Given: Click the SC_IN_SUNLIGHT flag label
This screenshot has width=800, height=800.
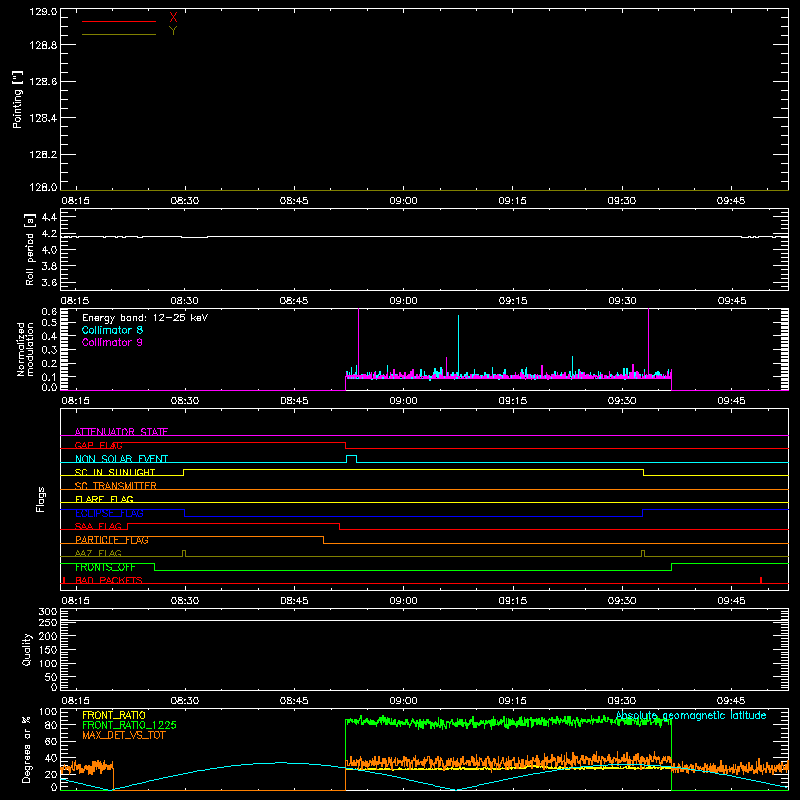Looking at the screenshot, I should click(x=115, y=472).
